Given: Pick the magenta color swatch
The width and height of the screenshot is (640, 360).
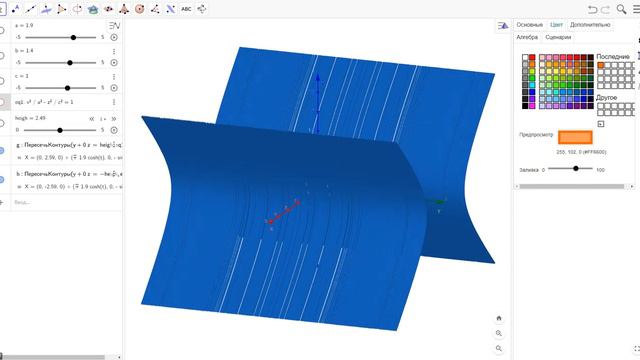Looking at the screenshot, I should 532,106.
